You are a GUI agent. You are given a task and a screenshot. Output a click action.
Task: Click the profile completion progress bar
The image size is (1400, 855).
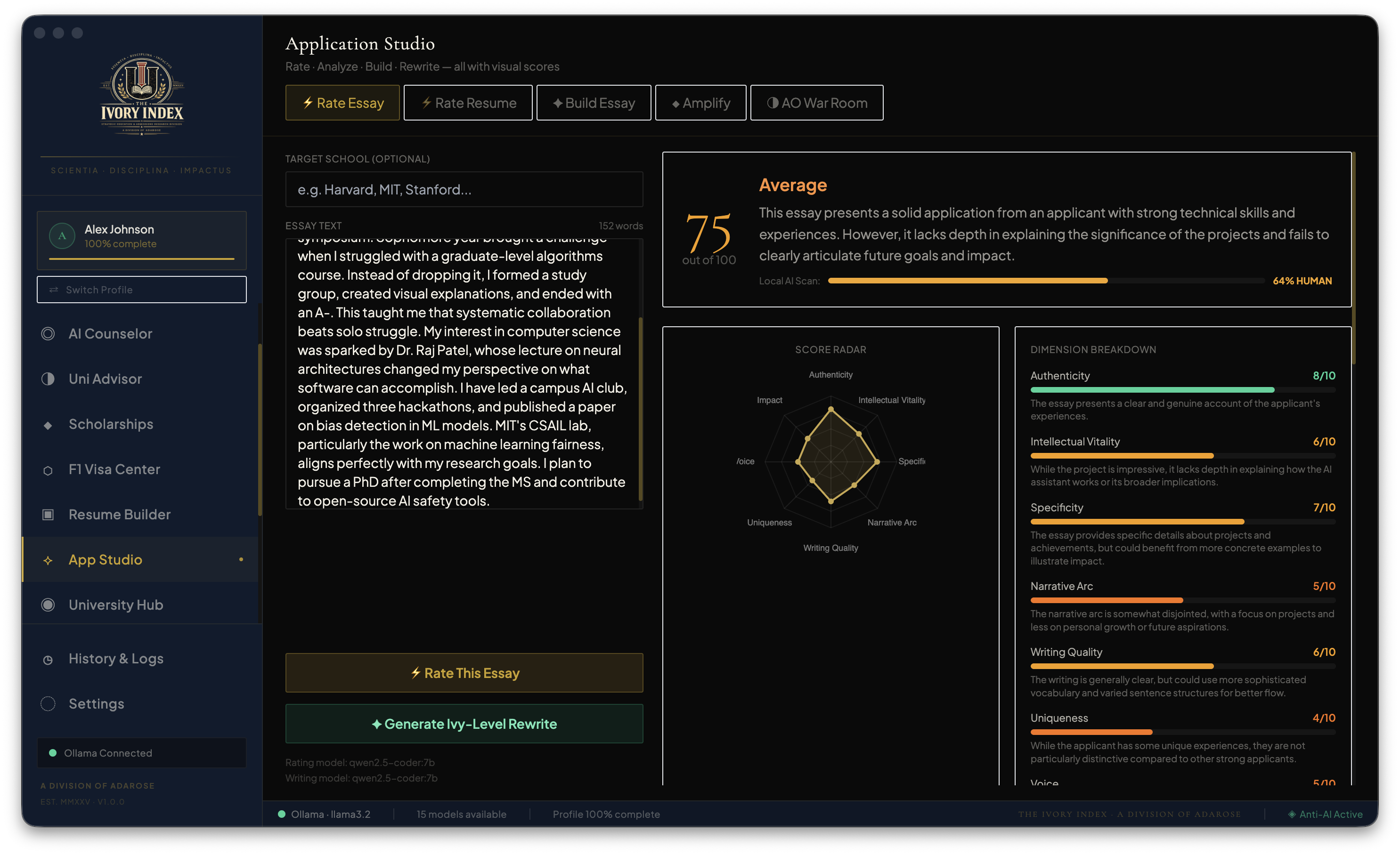(141, 259)
